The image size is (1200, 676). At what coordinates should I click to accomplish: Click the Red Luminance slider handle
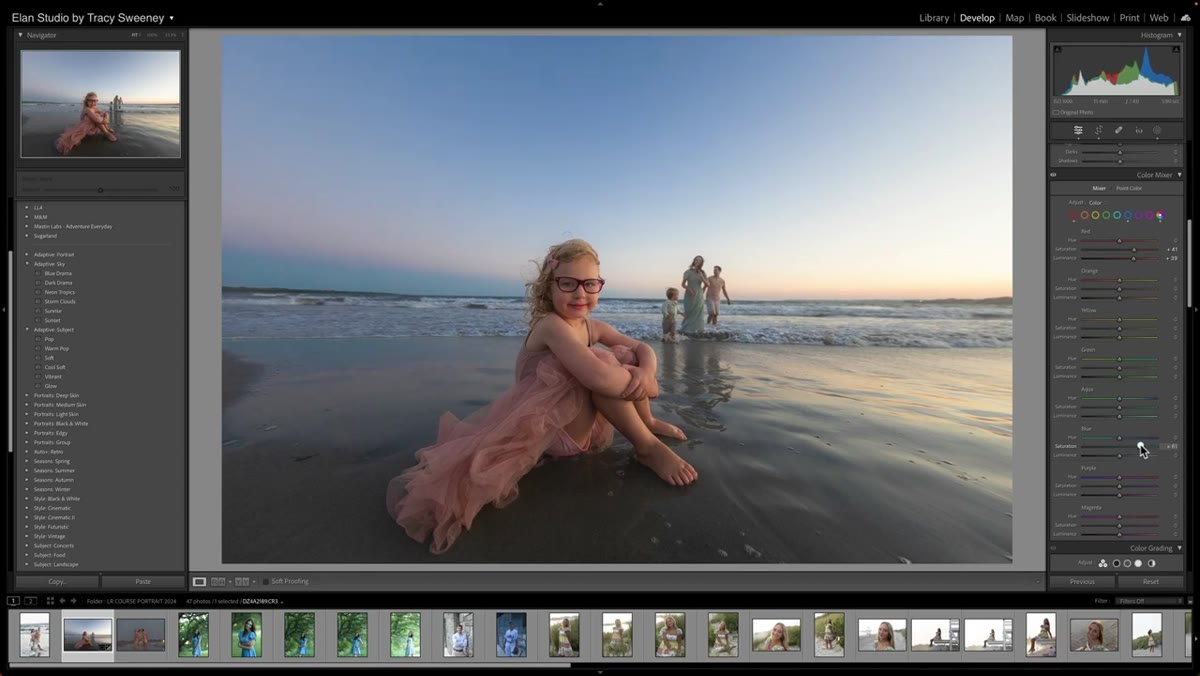pos(1133,258)
